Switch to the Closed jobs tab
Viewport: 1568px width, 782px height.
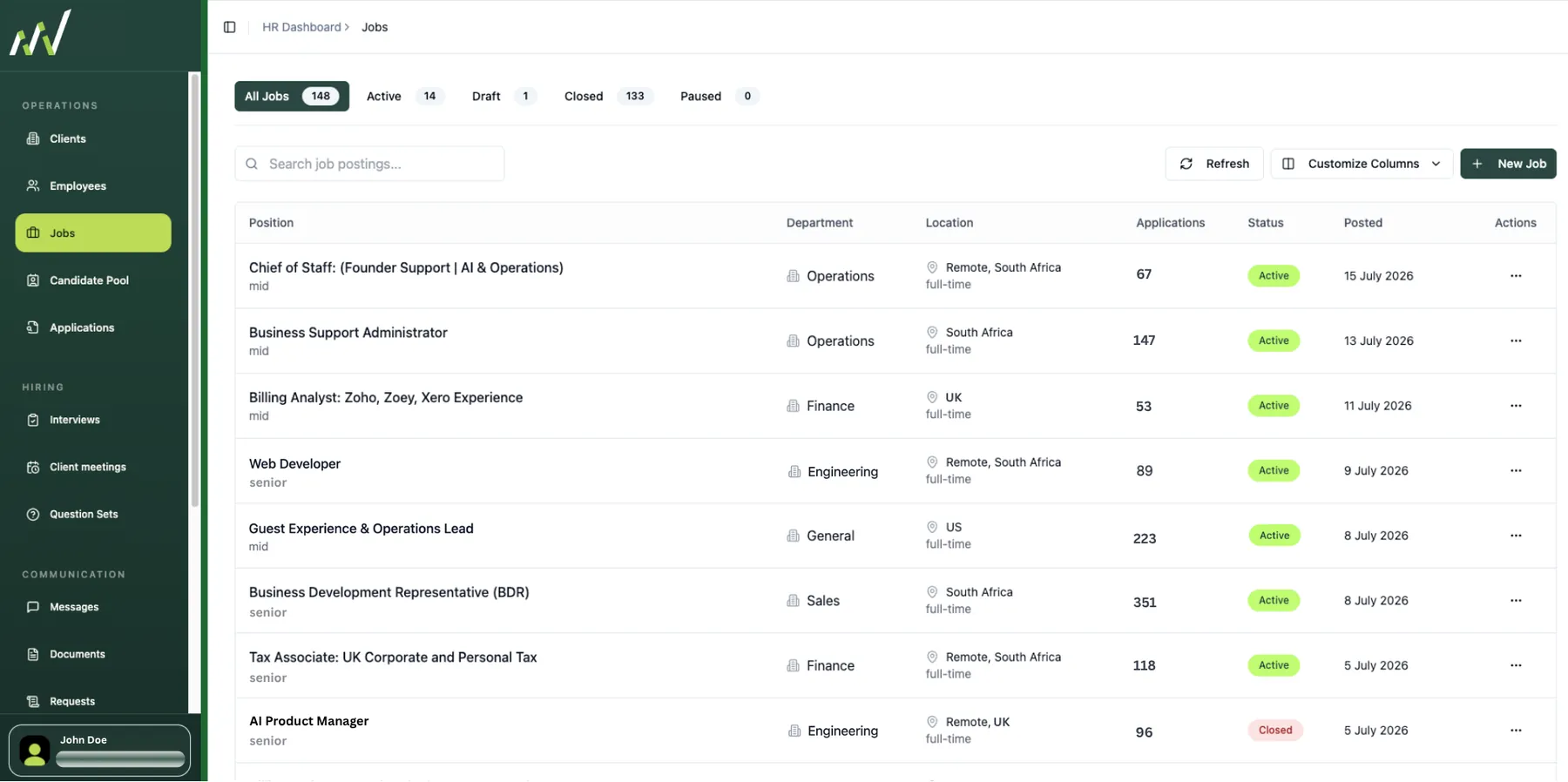pyautogui.click(x=608, y=96)
